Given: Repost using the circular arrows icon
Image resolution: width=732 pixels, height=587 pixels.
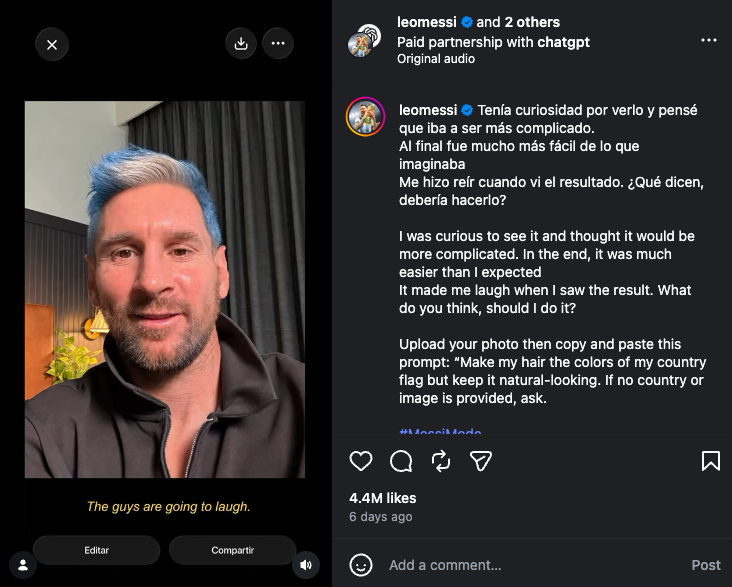Looking at the screenshot, I should pos(441,461).
